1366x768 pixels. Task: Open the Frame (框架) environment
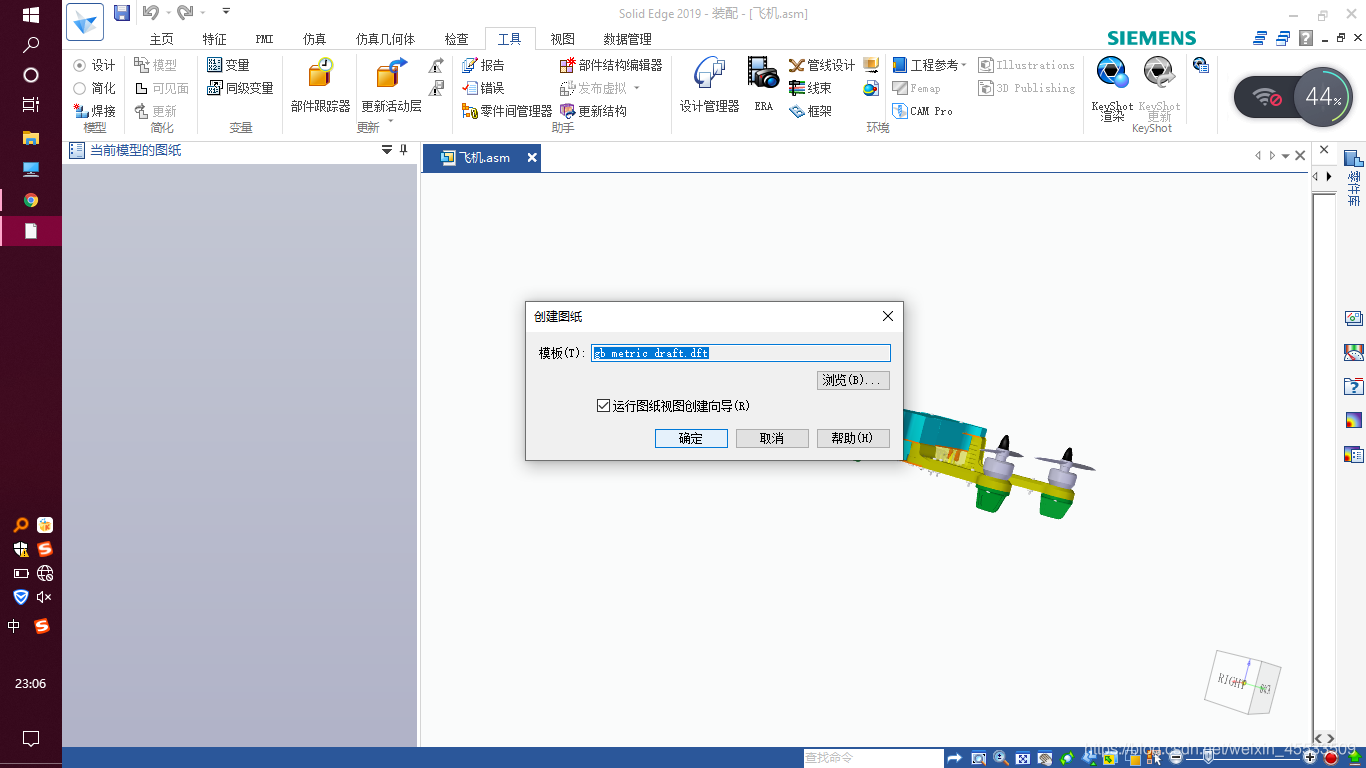(811, 111)
